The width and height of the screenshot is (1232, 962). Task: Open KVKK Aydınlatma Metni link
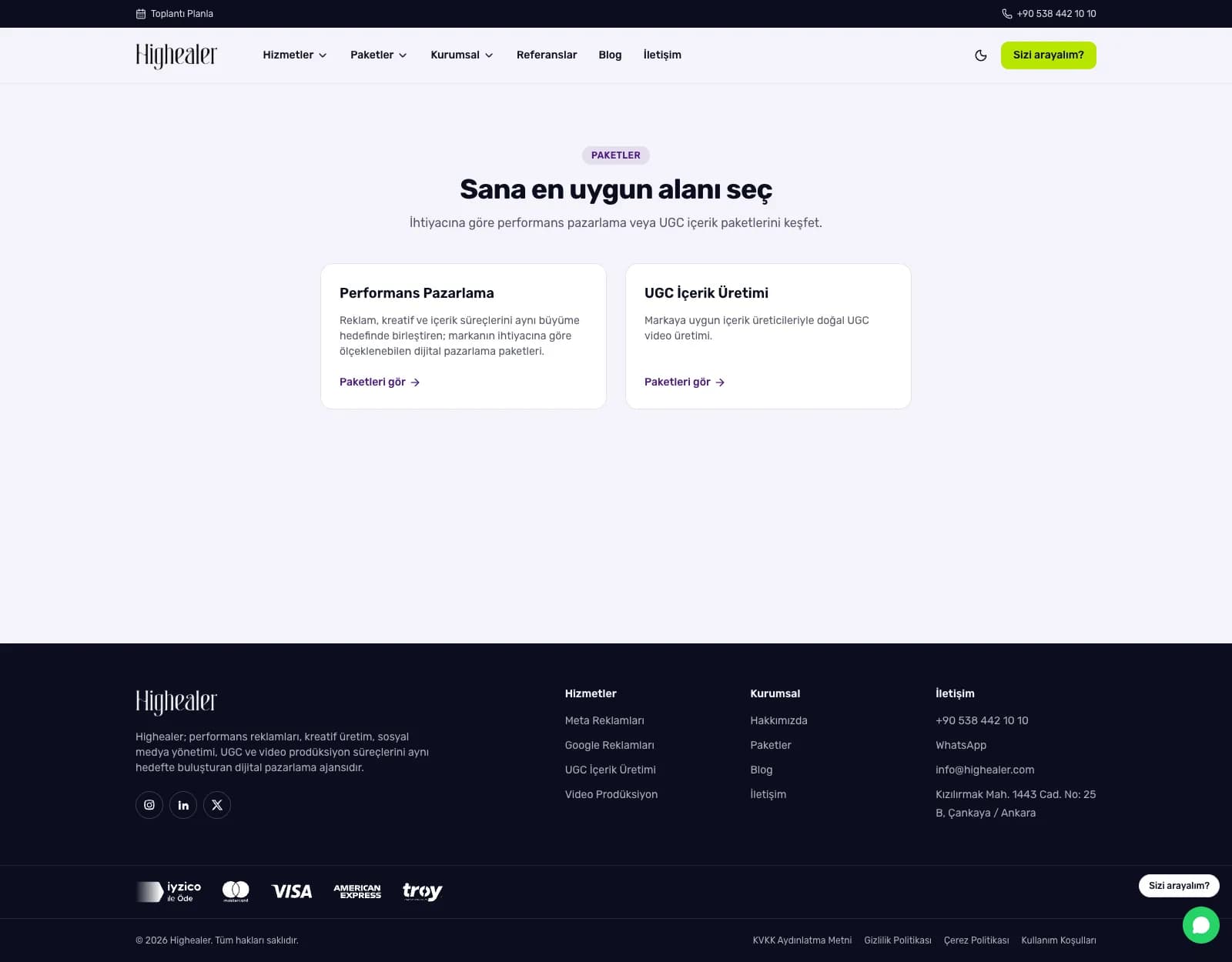pyautogui.click(x=802, y=940)
